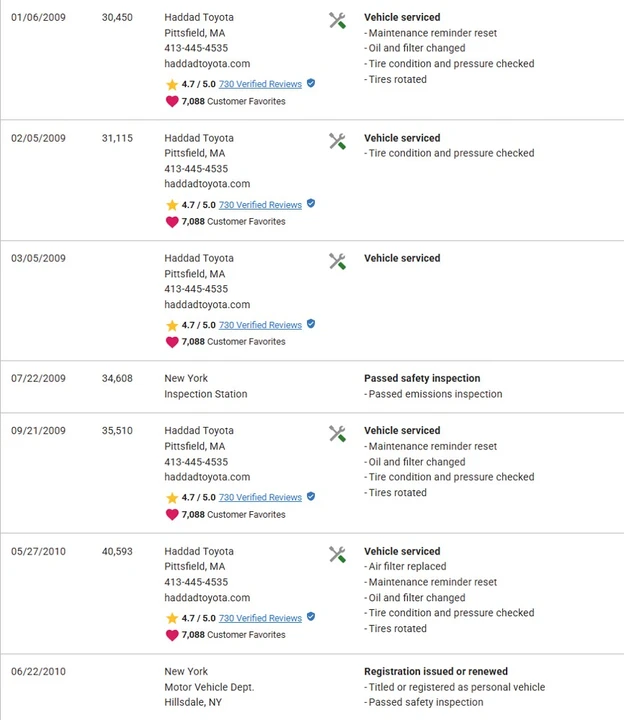Click the wrench icon for 05/27/2010 service
This screenshot has width=624, height=720.
click(x=337, y=555)
